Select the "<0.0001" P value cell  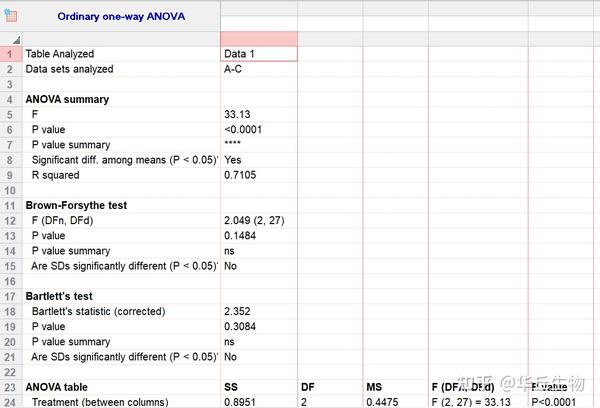click(x=259, y=130)
